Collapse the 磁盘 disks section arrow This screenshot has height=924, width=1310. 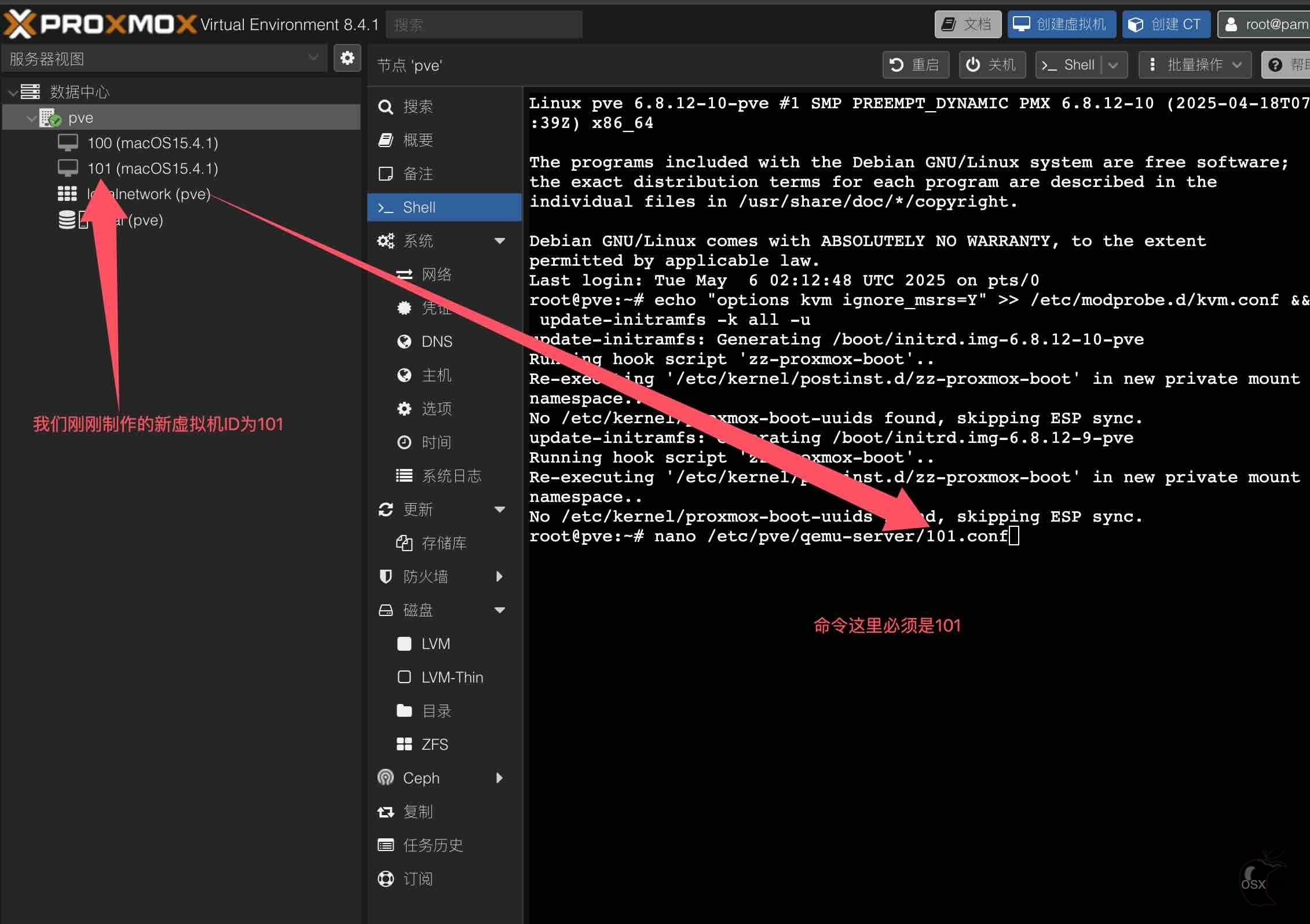[x=500, y=610]
